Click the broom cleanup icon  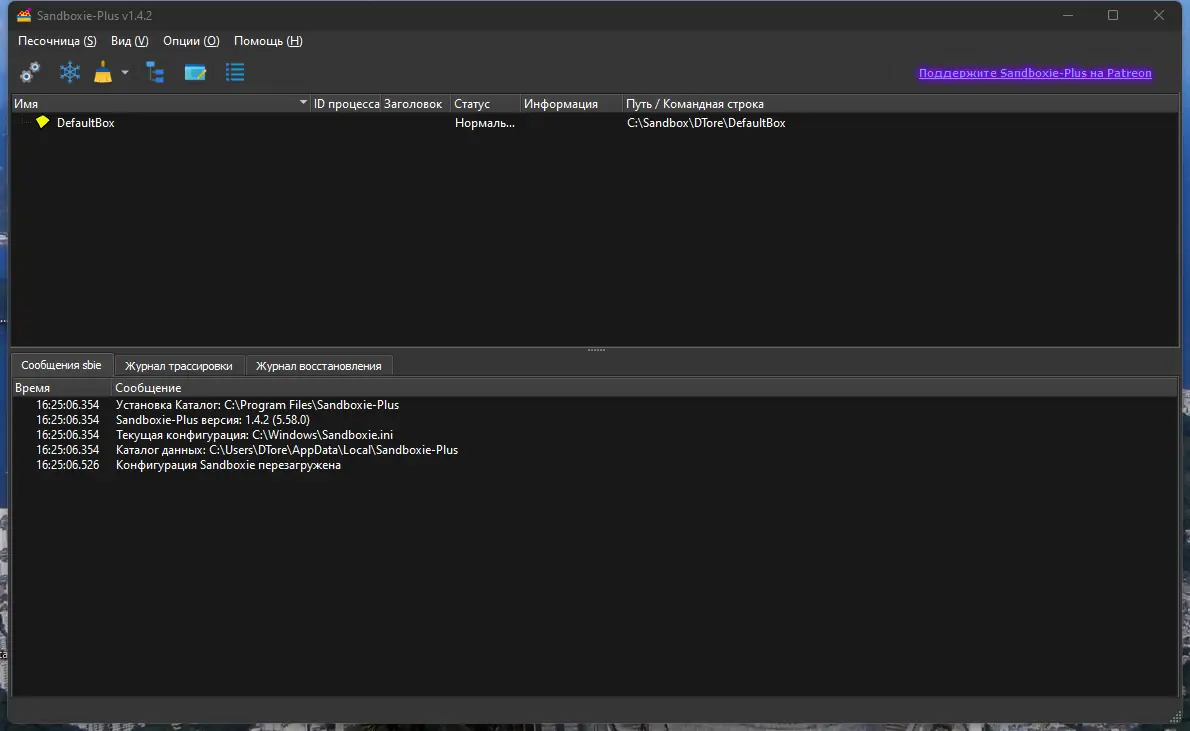(102, 72)
